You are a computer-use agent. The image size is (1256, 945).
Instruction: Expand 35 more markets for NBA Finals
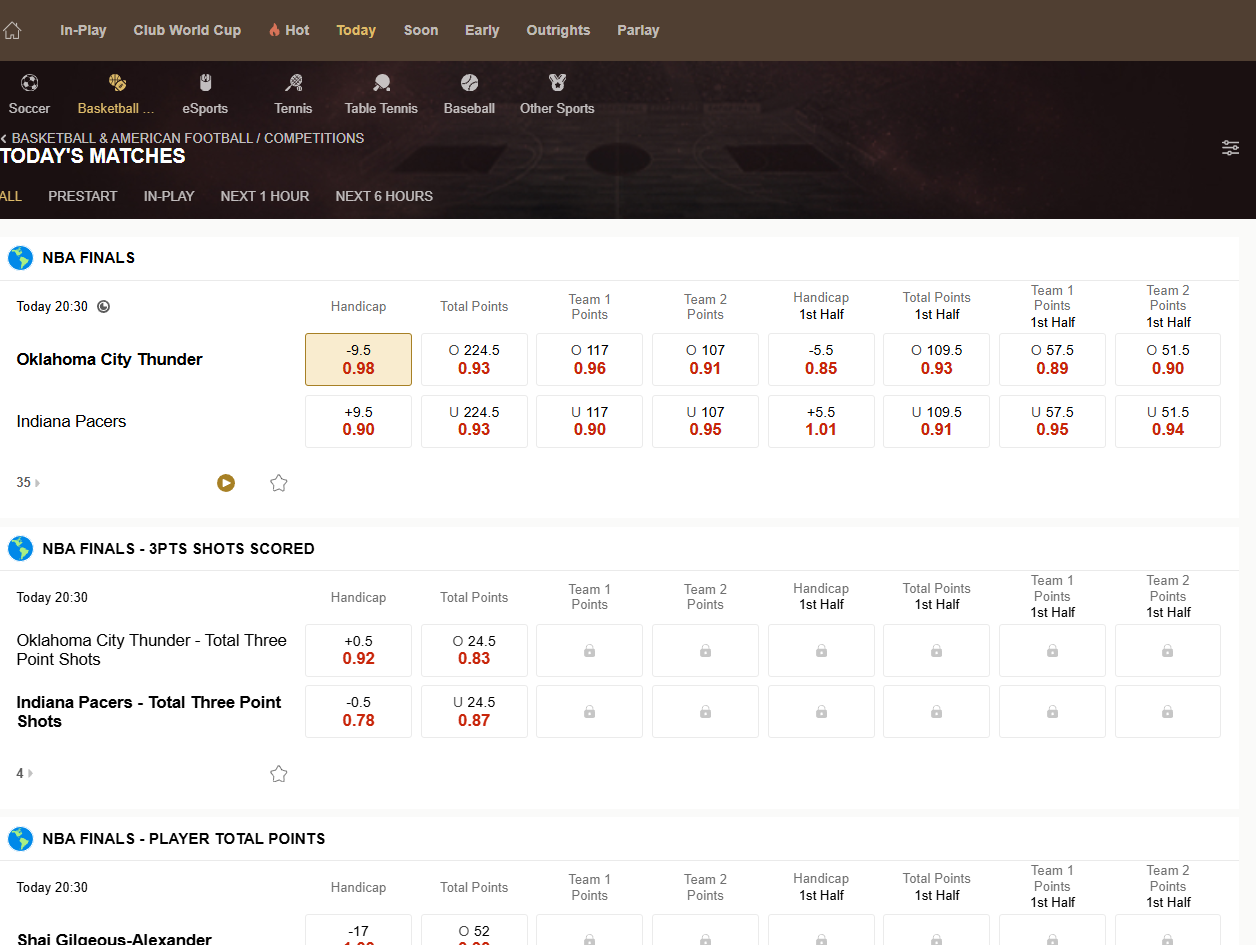tap(28, 483)
